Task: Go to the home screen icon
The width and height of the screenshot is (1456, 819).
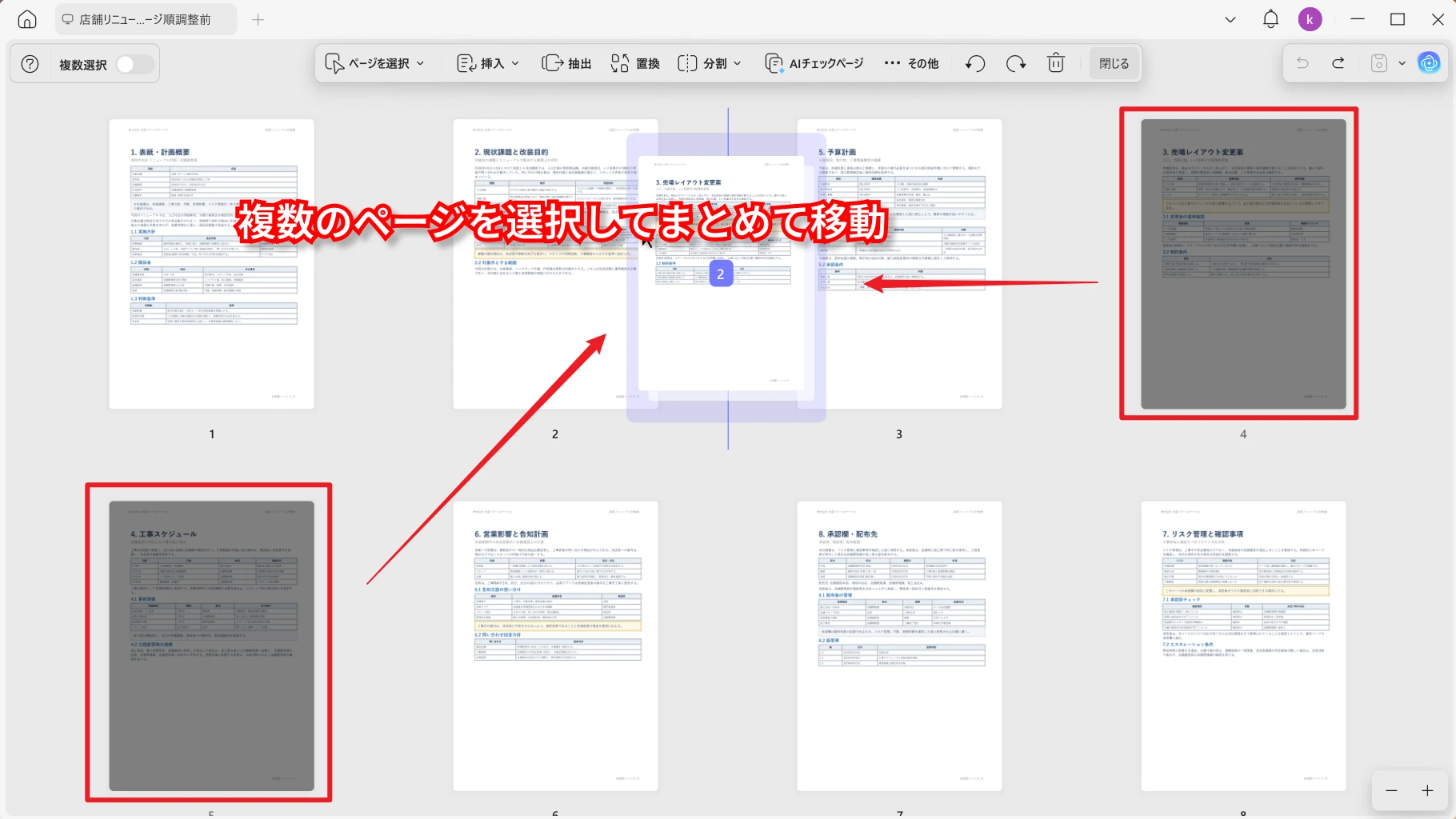Action: [x=27, y=19]
